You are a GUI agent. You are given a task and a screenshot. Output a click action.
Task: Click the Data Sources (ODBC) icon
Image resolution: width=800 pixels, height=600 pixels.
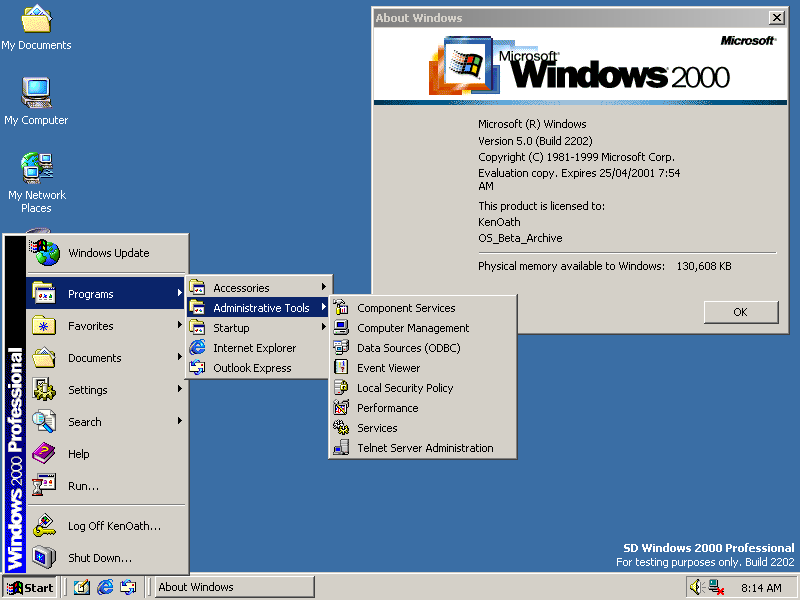coord(341,347)
